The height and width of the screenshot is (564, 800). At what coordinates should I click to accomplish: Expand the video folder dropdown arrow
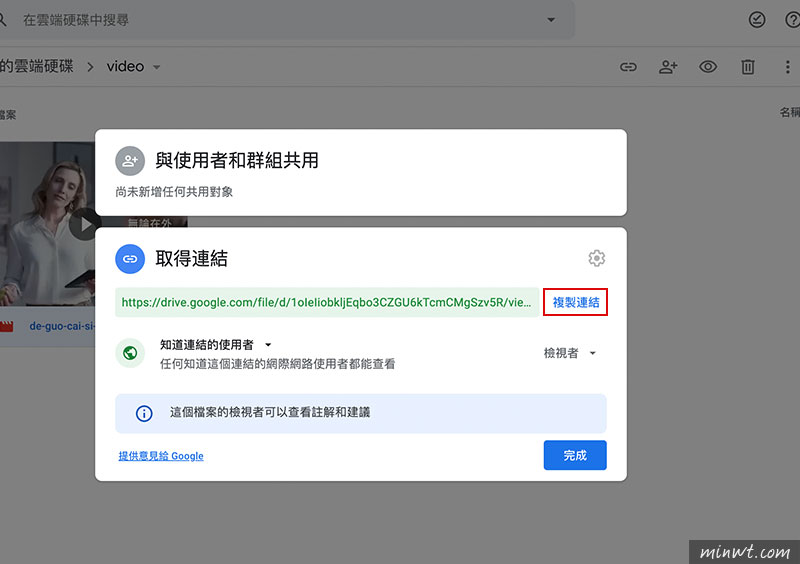click(157, 67)
